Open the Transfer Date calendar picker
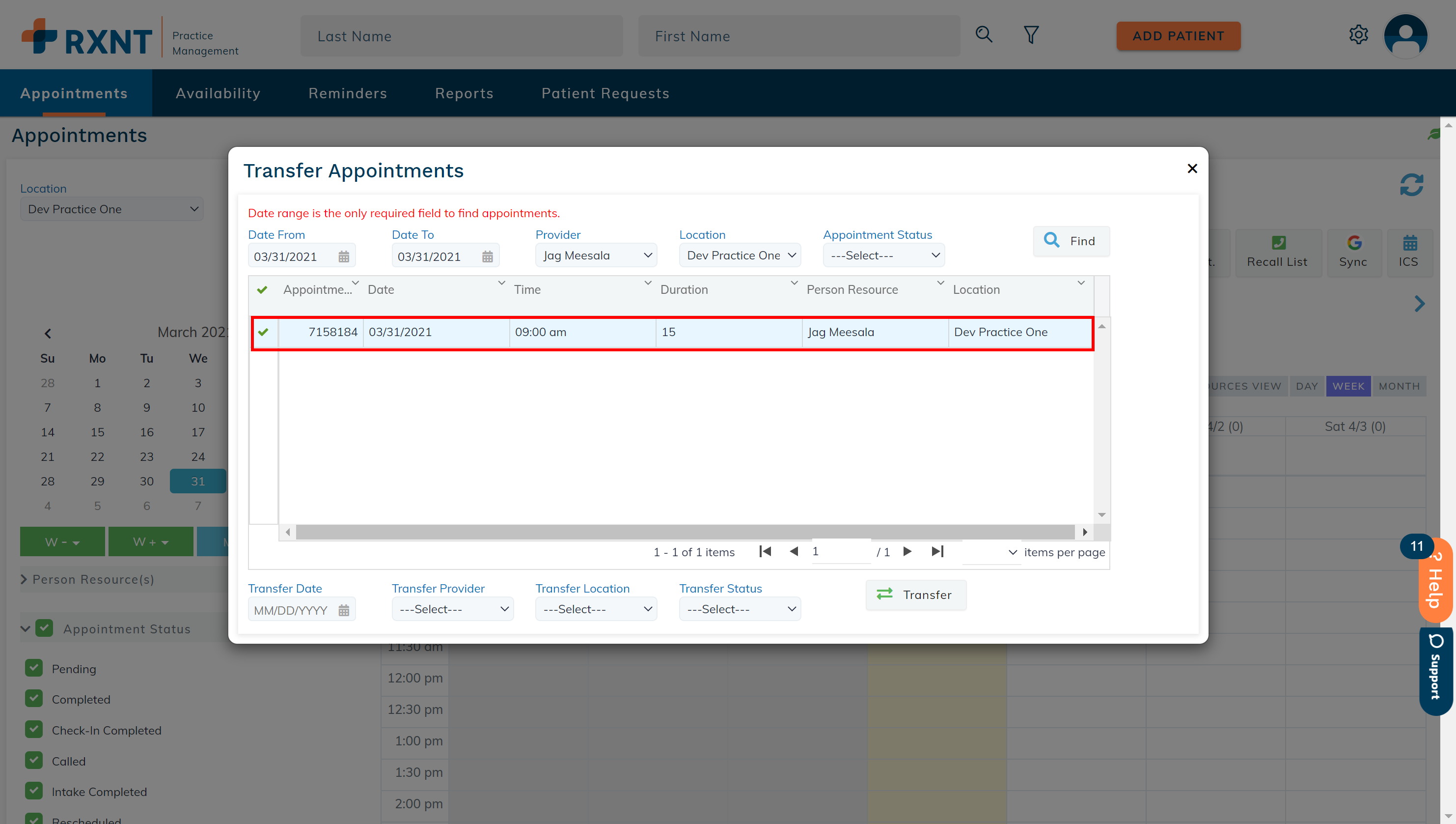 (343, 611)
